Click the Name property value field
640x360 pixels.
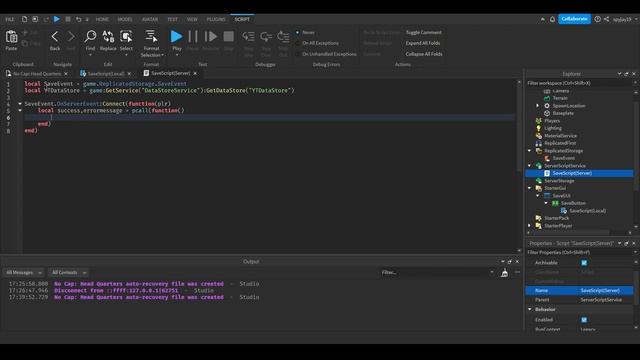pyautogui.click(x=606, y=290)
